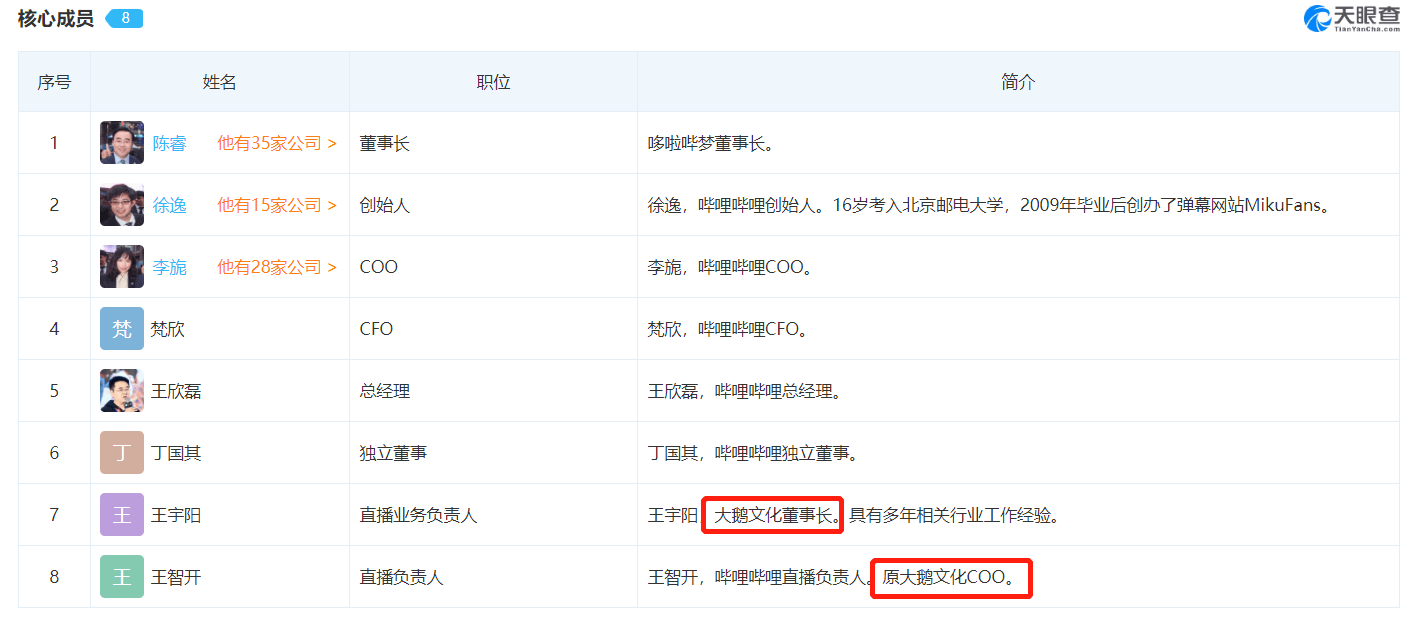Select the 职位 column header

(494, 82)
